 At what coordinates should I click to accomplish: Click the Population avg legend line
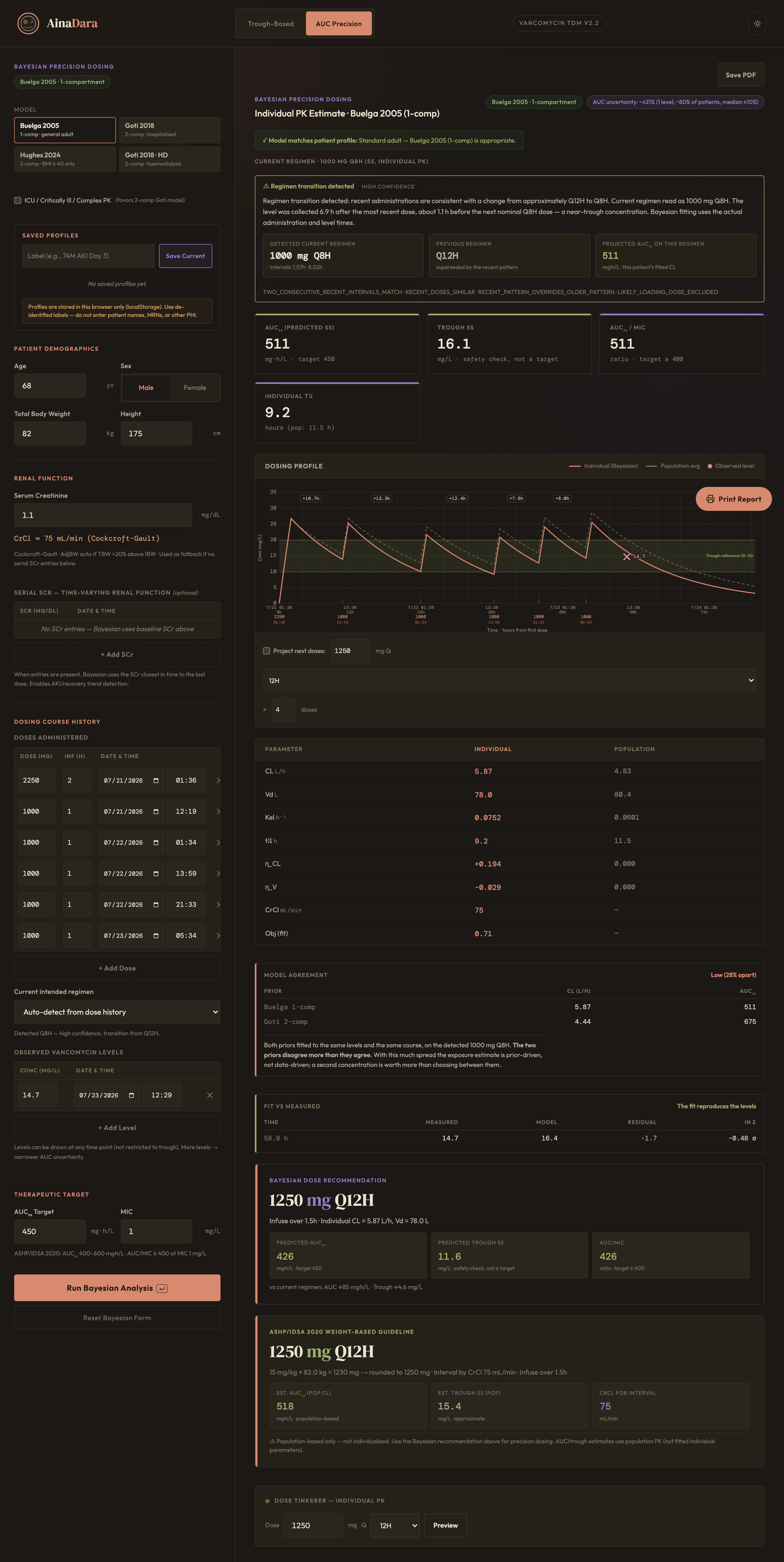[651, 466]
